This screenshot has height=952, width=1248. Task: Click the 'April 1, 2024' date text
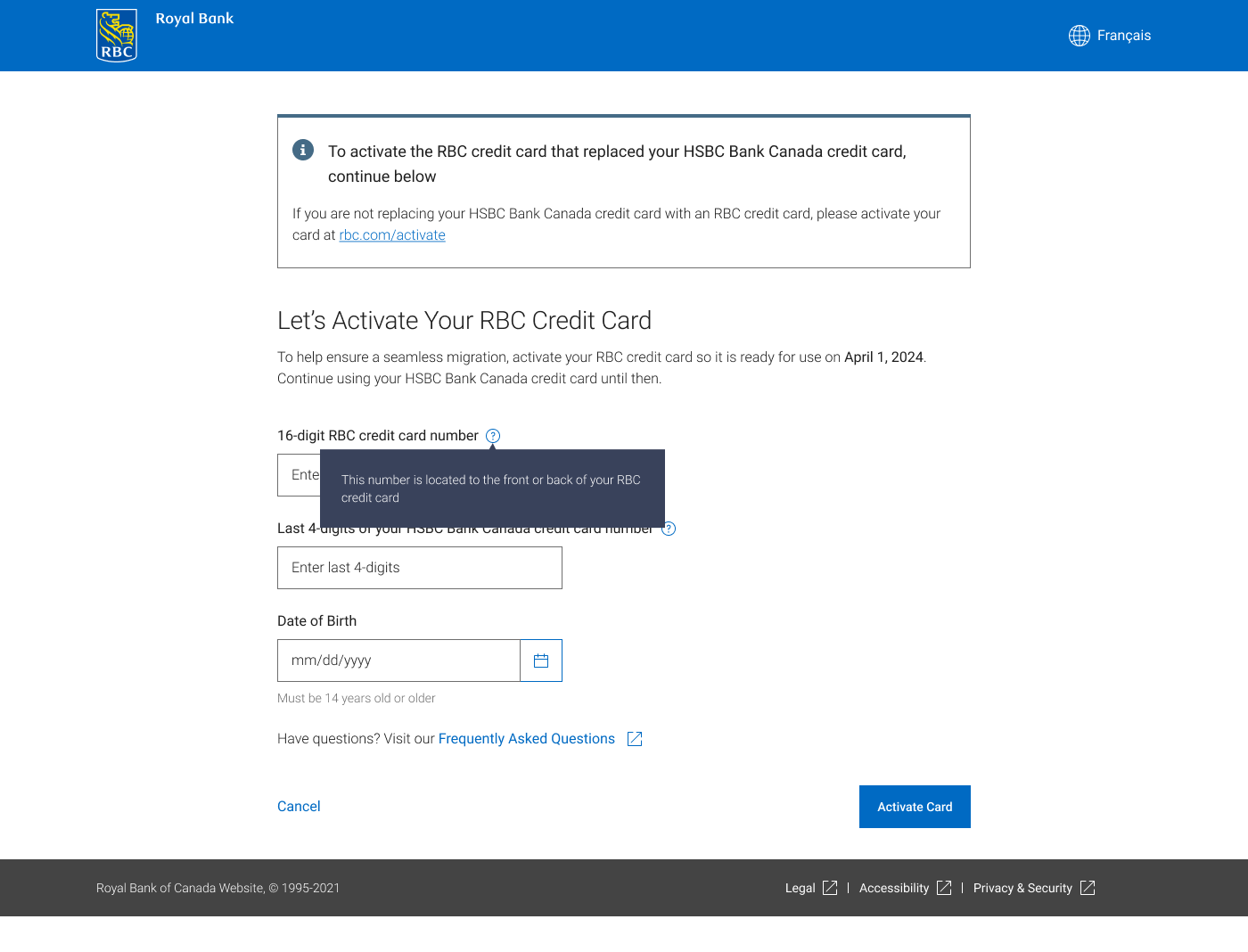coord(883,357)
